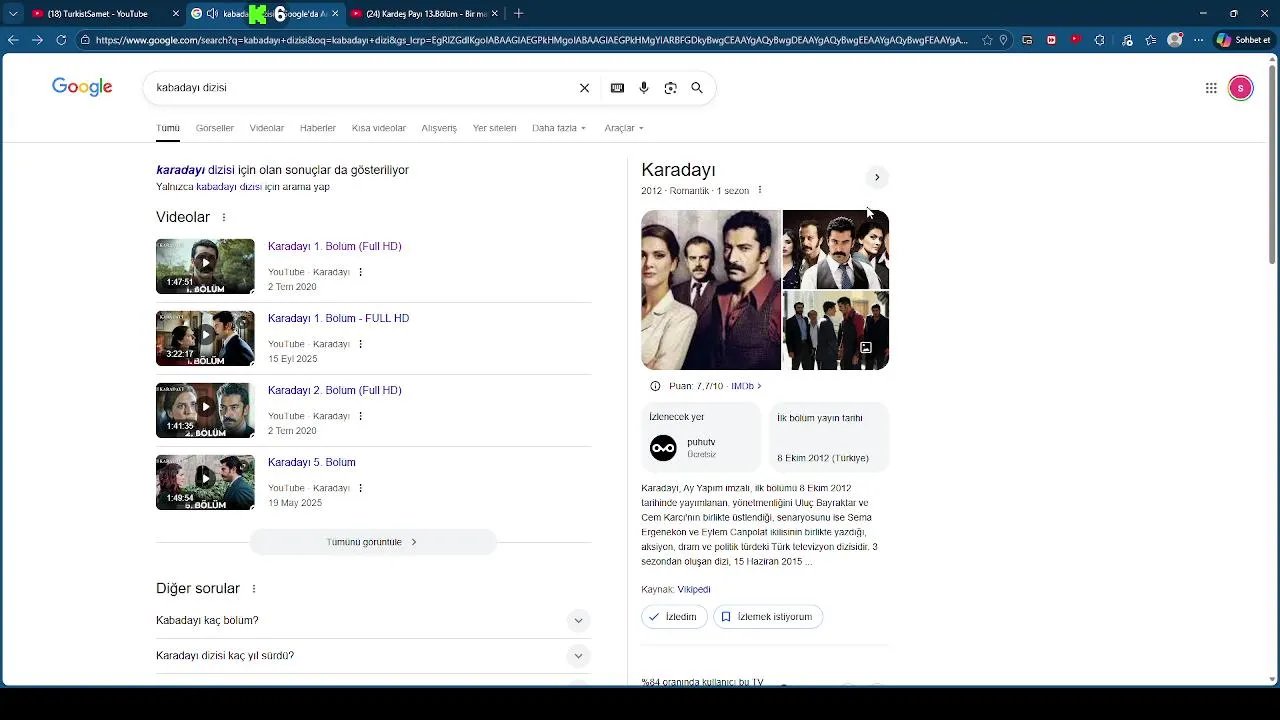Open options next to Diğer sorular
Viewport: 1280px width, 720px height.
(254, 589)
